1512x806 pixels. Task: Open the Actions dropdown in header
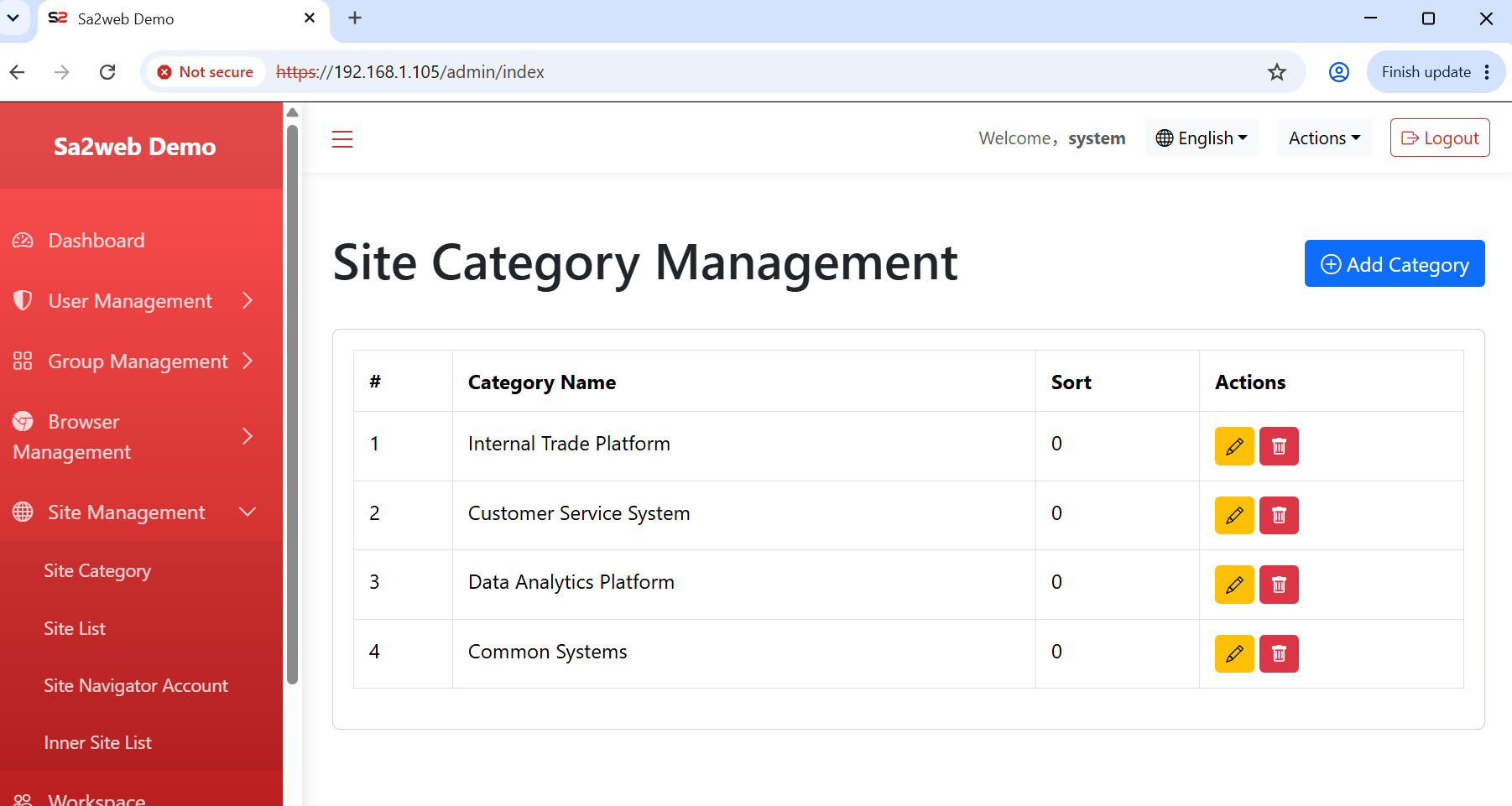tap(1324, 138)
